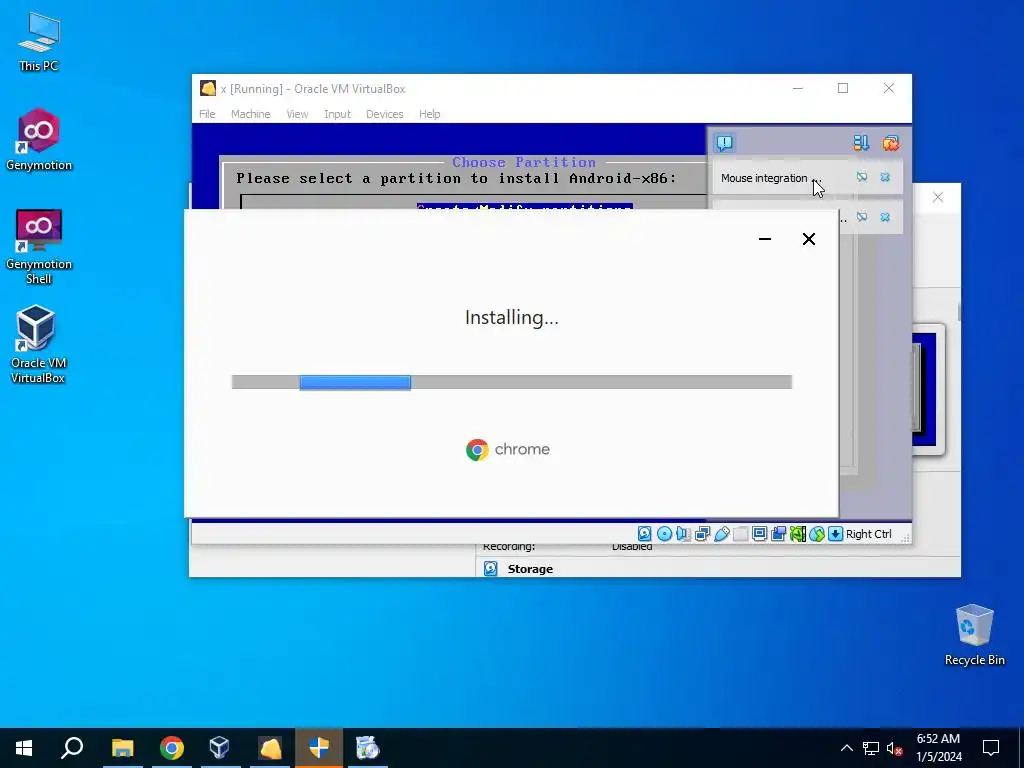Click the host key arrow icon beside Right Ctrl

835,534
